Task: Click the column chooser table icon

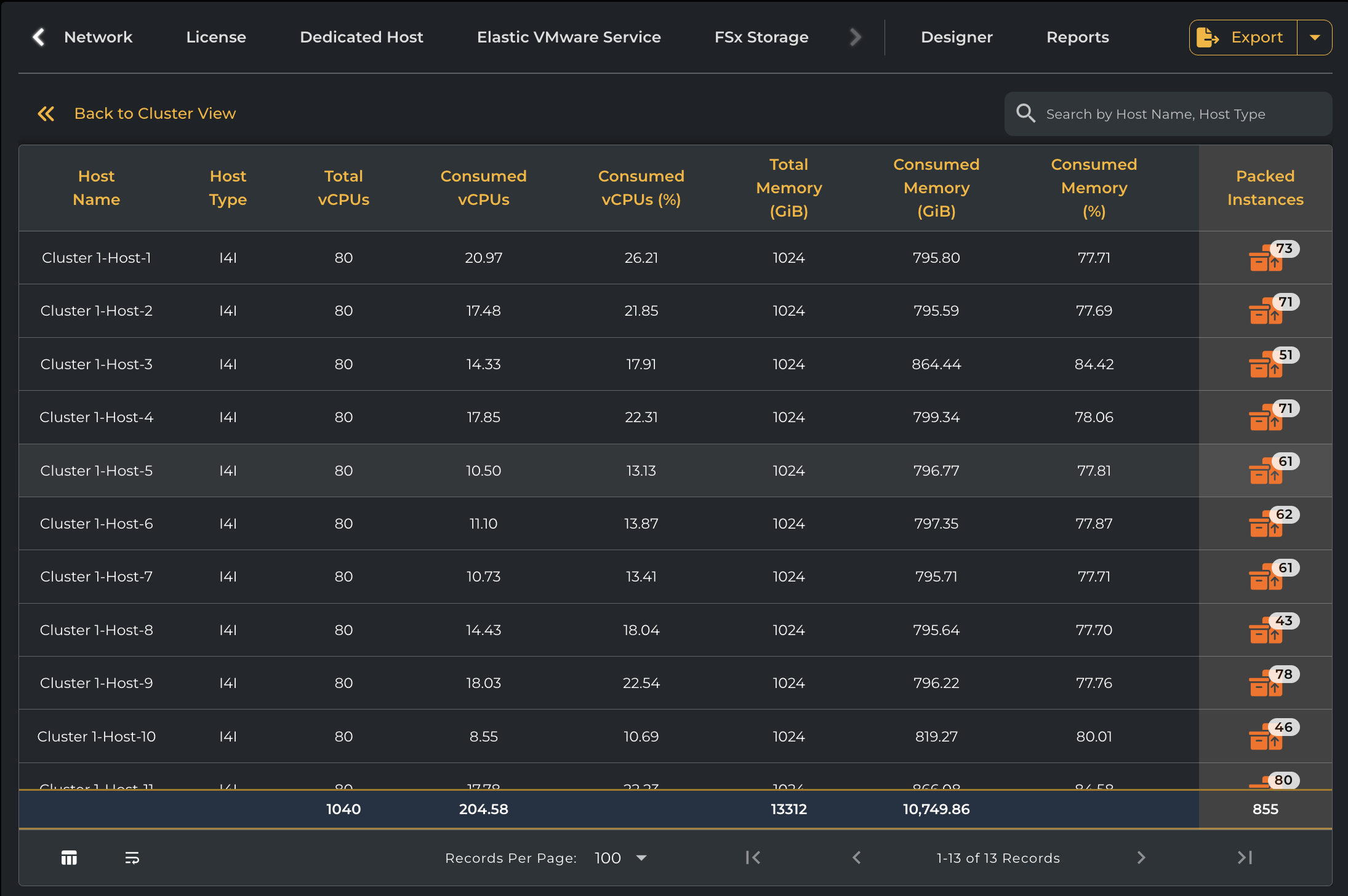Action: (x=69, y=858)
